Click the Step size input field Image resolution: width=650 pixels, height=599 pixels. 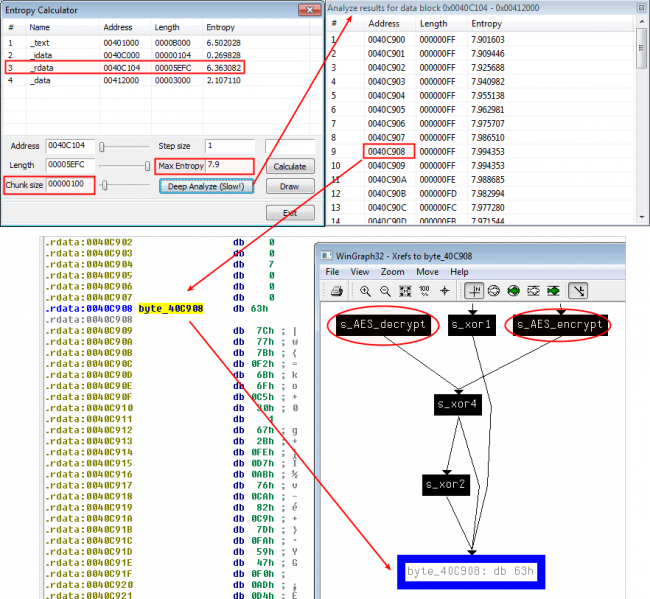tap(231, 146)
